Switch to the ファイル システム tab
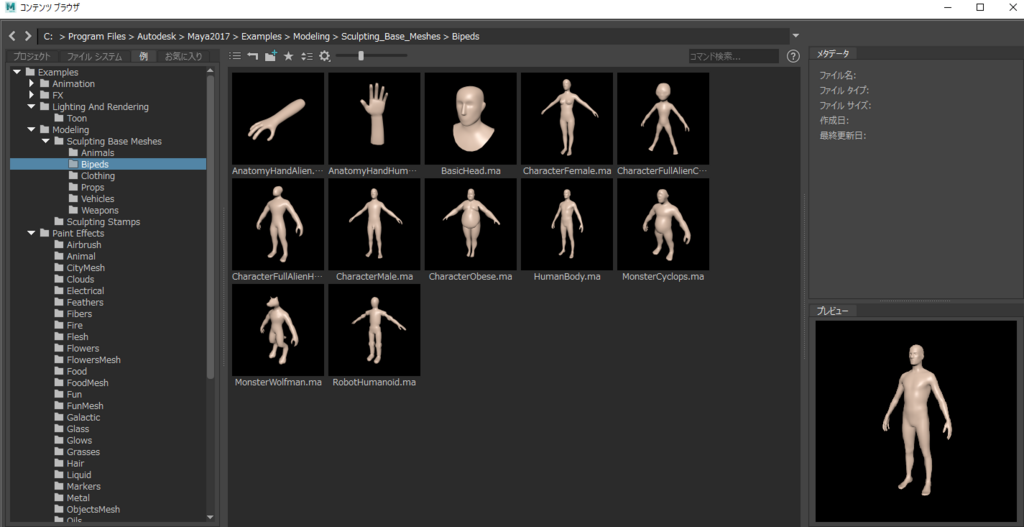Viewport: 1024px width, 527px height. (94, 57)
